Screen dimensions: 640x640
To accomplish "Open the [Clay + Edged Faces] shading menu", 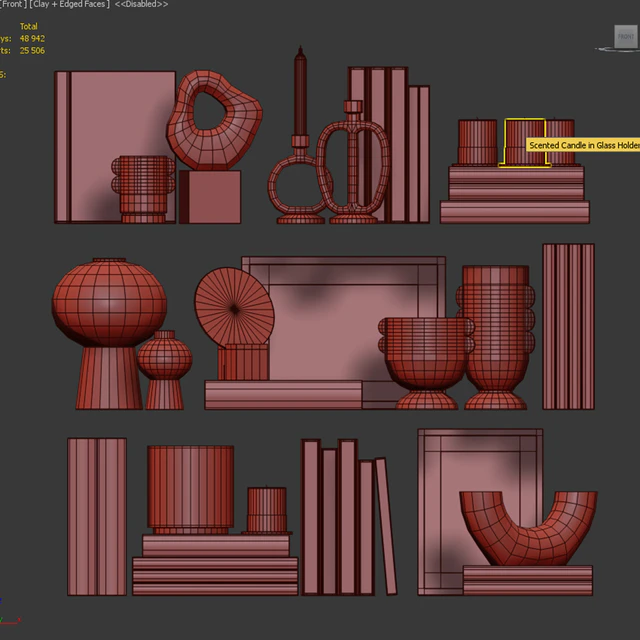I will click(x=69, y=4).
